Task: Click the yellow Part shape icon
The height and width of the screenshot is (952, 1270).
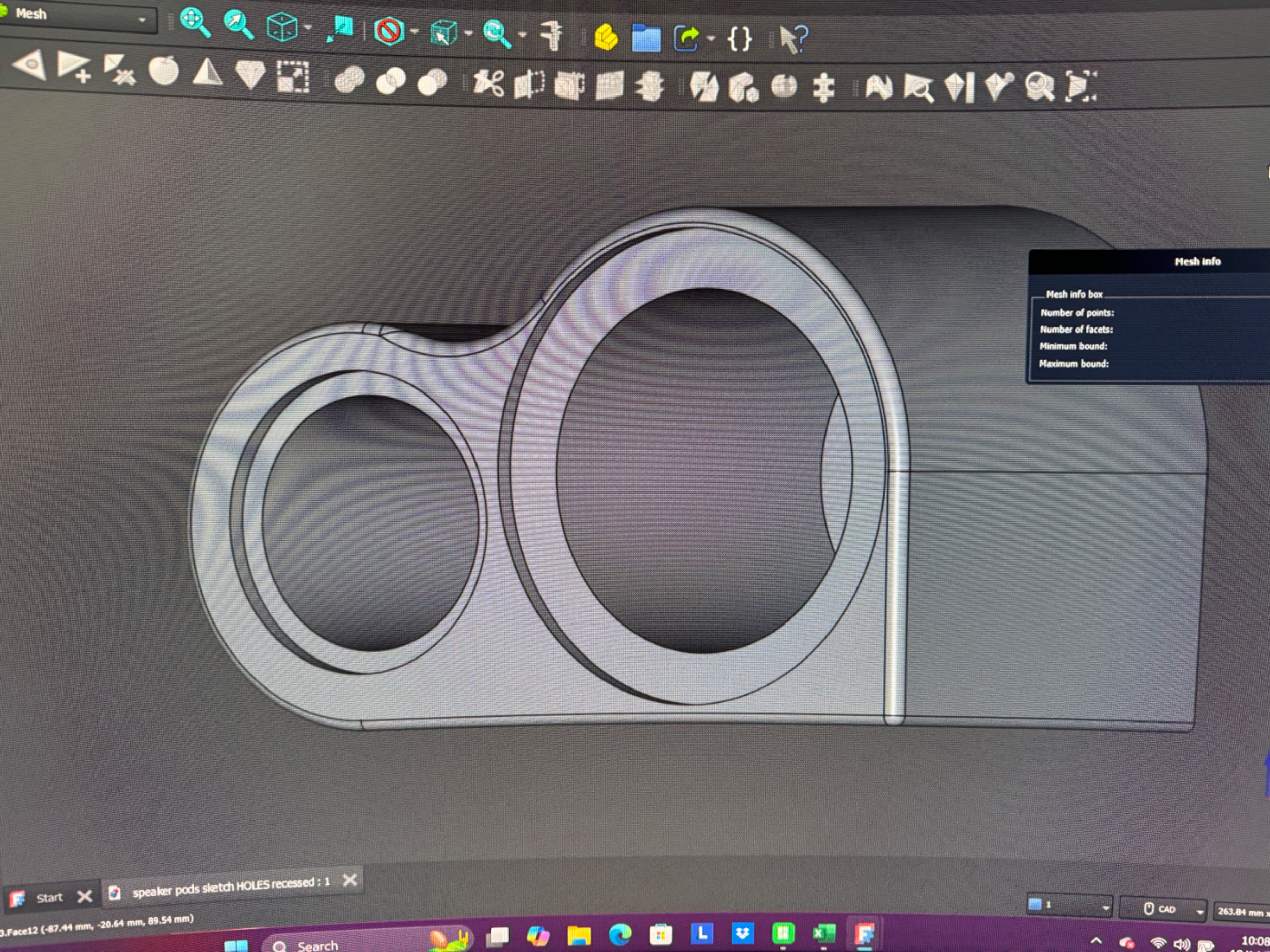Action: [x=606, y=38]
